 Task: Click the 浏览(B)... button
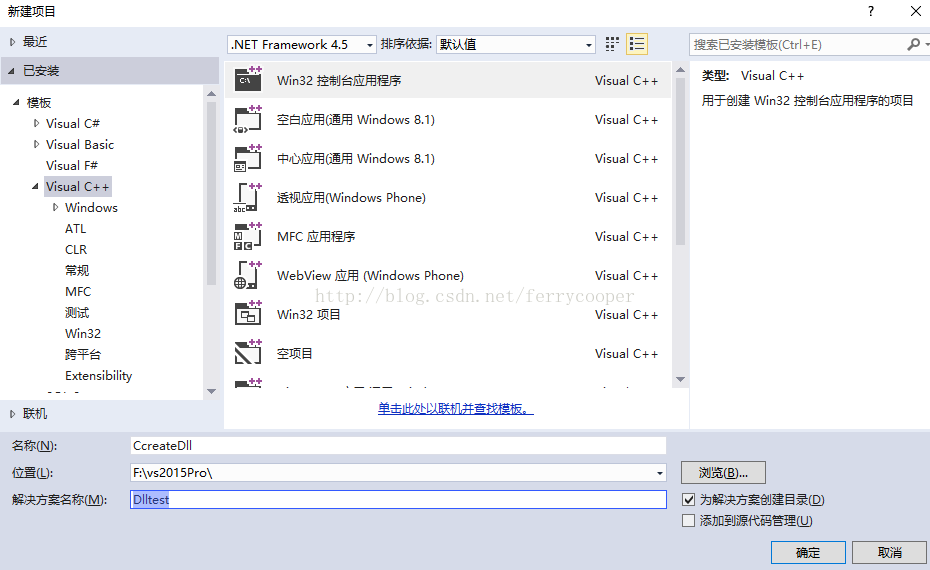pos(723,473)
